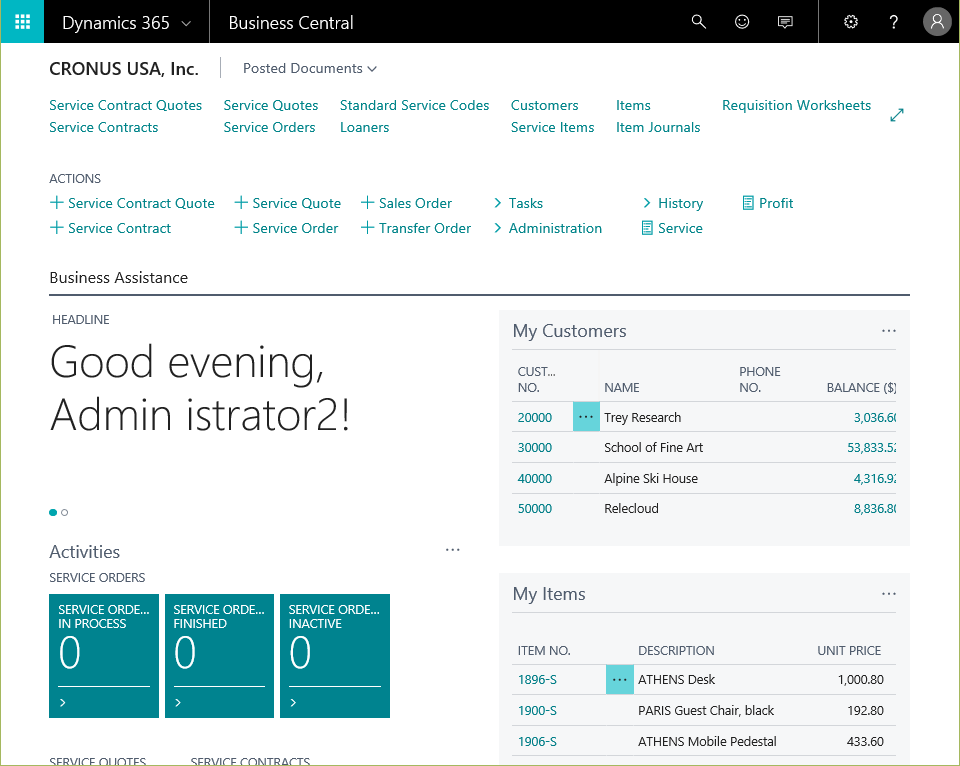Create a new Service Contract Quote

tap(132, 203)
